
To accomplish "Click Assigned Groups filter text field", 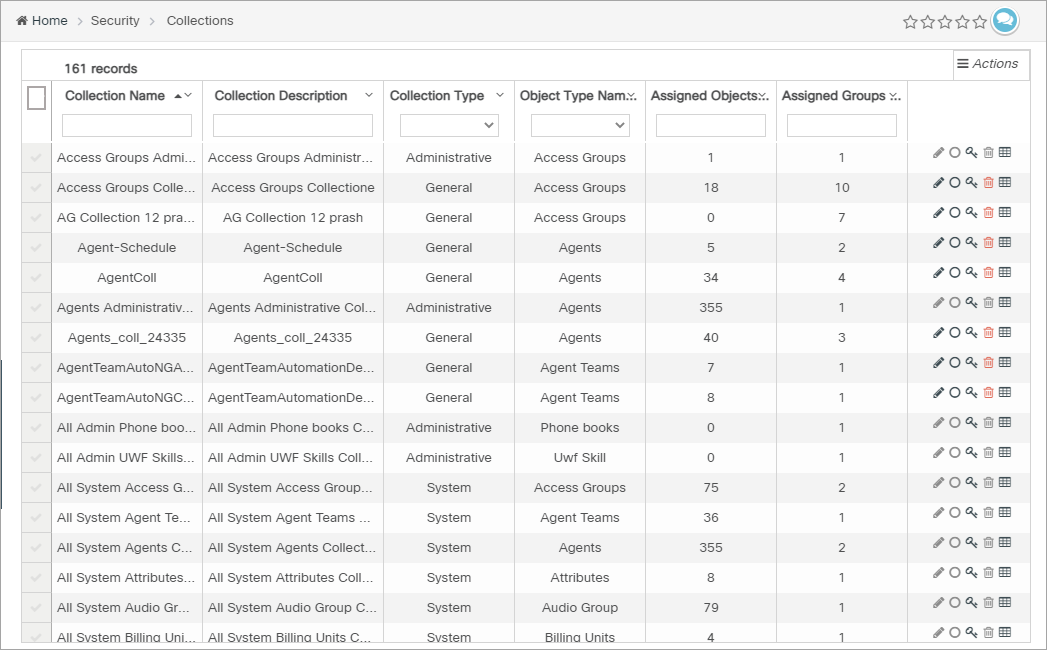I will tap(841, 125).
